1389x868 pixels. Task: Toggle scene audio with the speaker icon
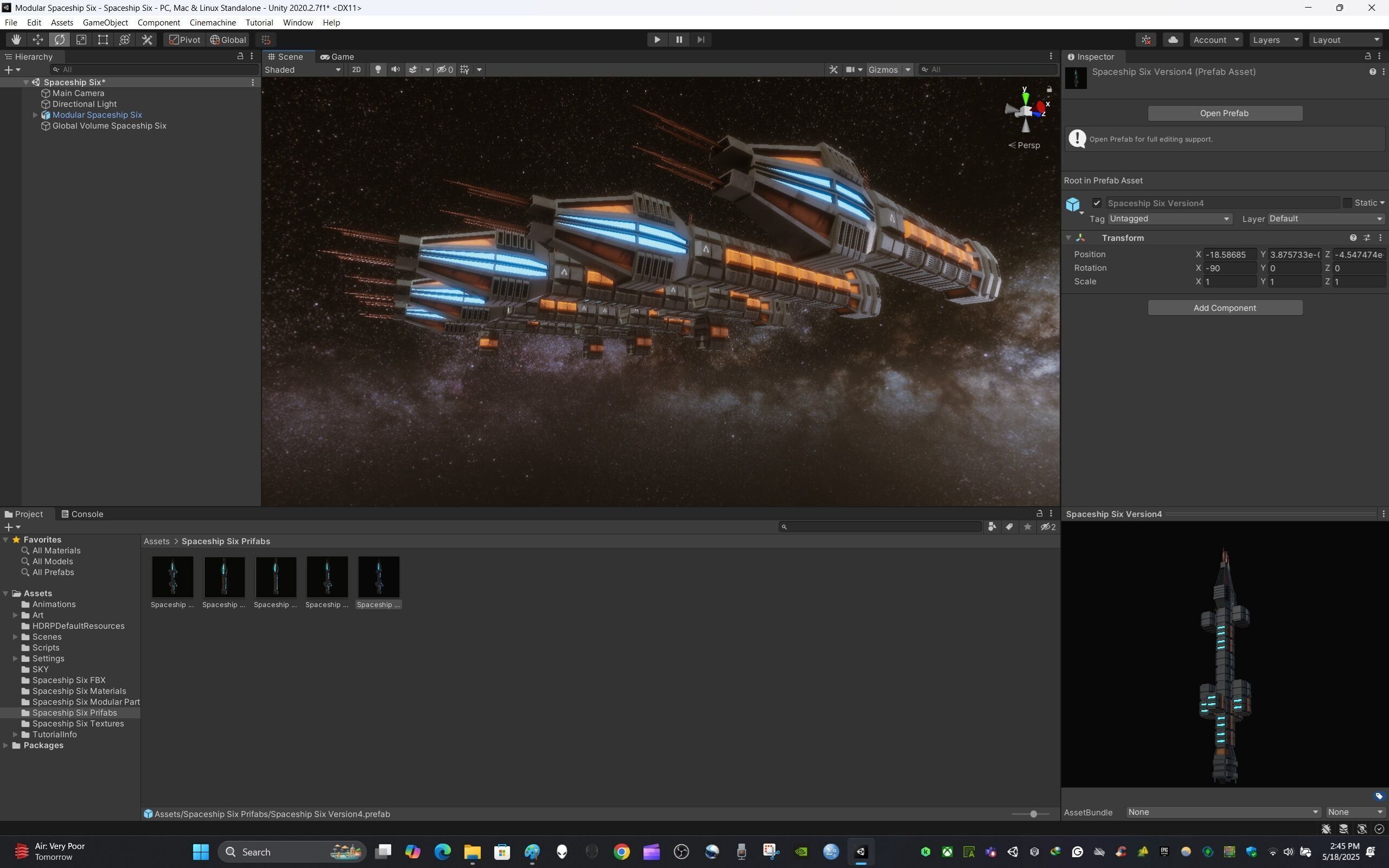pos(396,69)
